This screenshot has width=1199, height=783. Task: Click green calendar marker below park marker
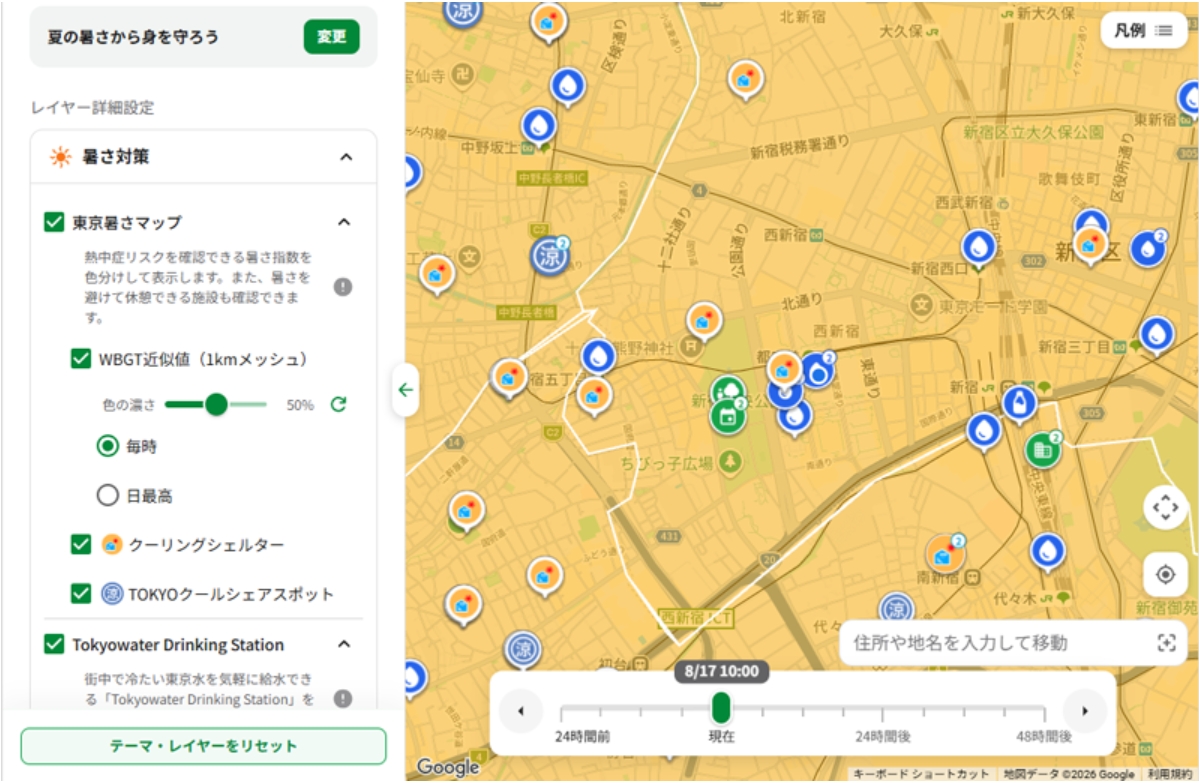(x=728, y=417)
